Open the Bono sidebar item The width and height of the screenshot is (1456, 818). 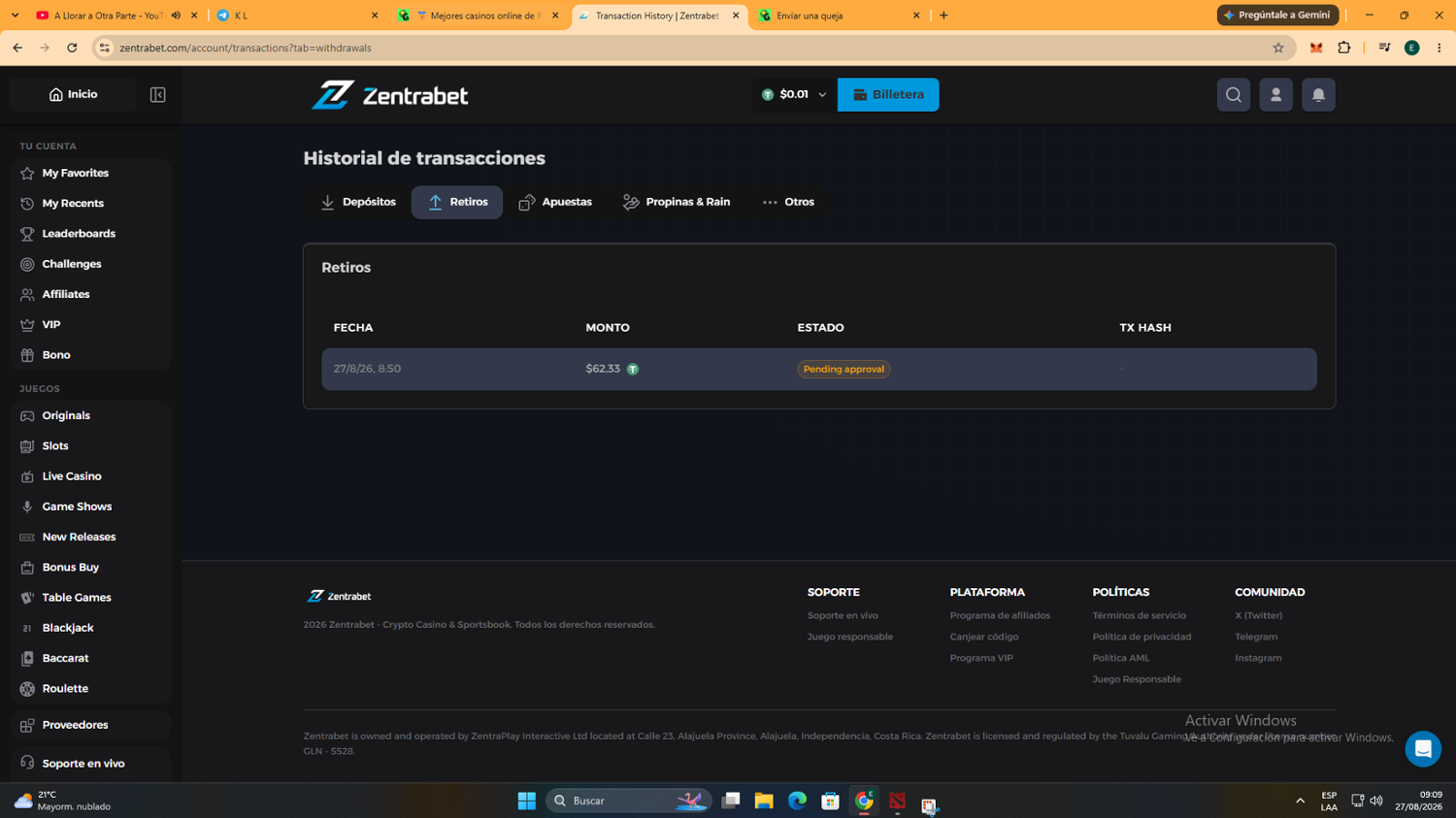tap(91, 355)
